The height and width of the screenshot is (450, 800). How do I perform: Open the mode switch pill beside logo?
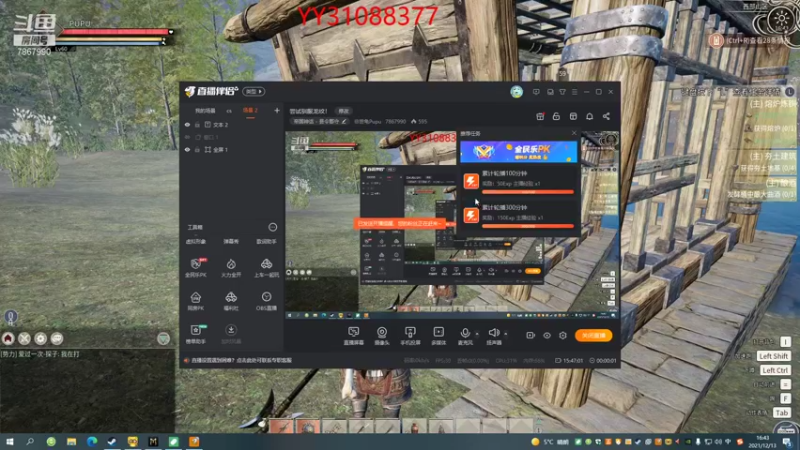(254, 91)
